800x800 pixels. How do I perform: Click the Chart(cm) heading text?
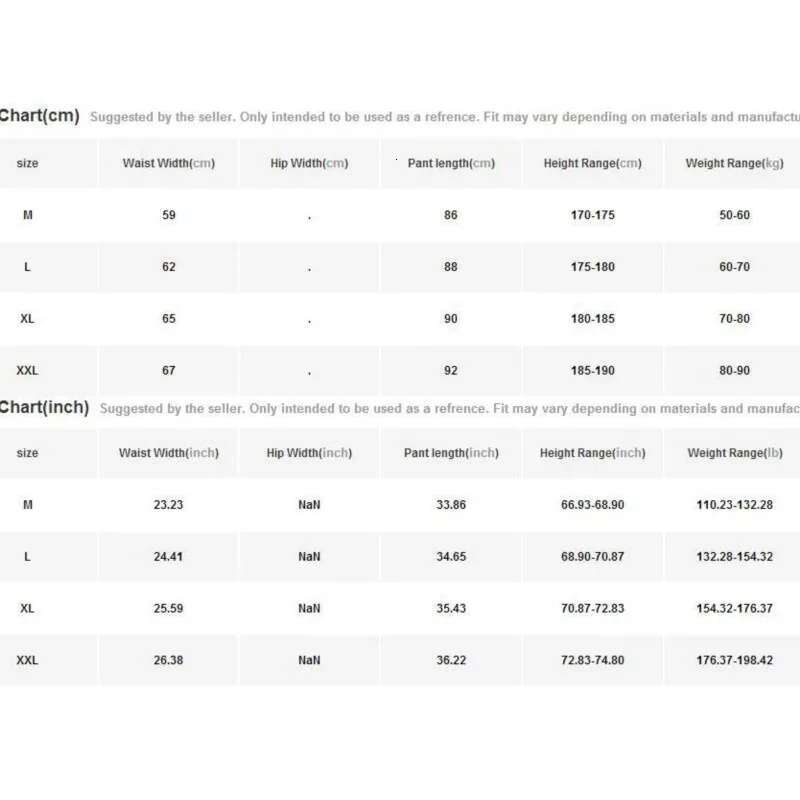(x=38, y=116)
